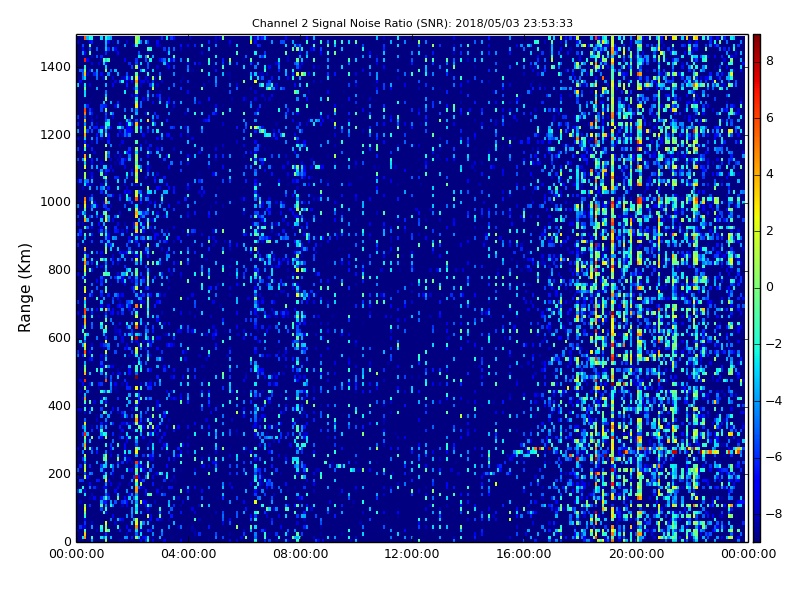
Task: Click the colorbar label 8
Action: point(770,61)
